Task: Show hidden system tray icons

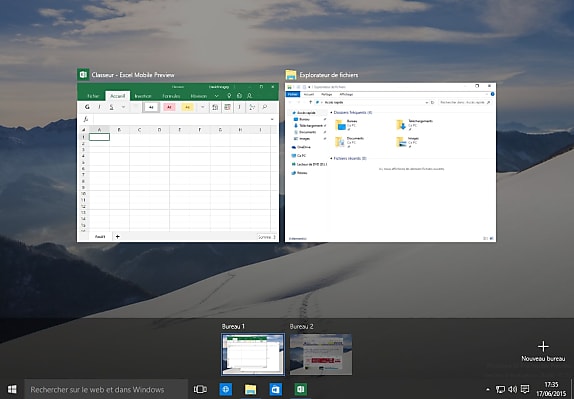Action: point(488,389)
